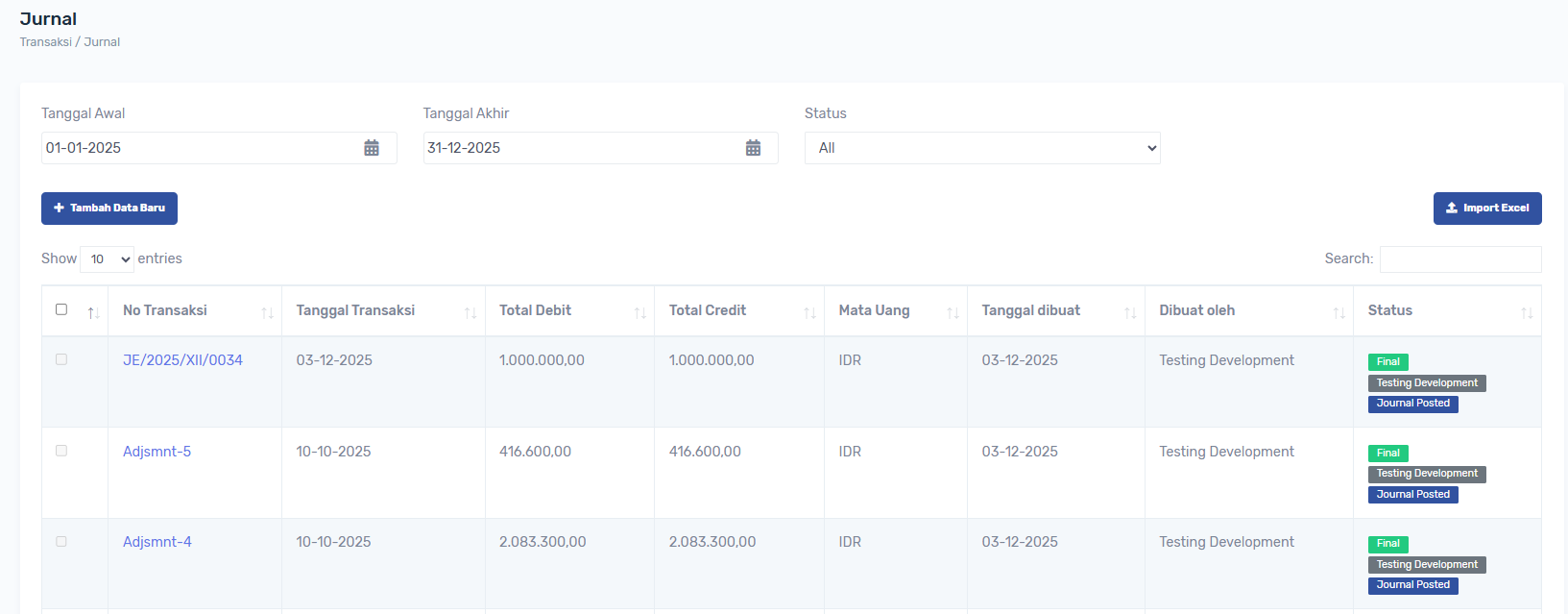Click the Tambah Data Baru button
Viewport: 1568px width, 614px height.
(x=109, y=209)
